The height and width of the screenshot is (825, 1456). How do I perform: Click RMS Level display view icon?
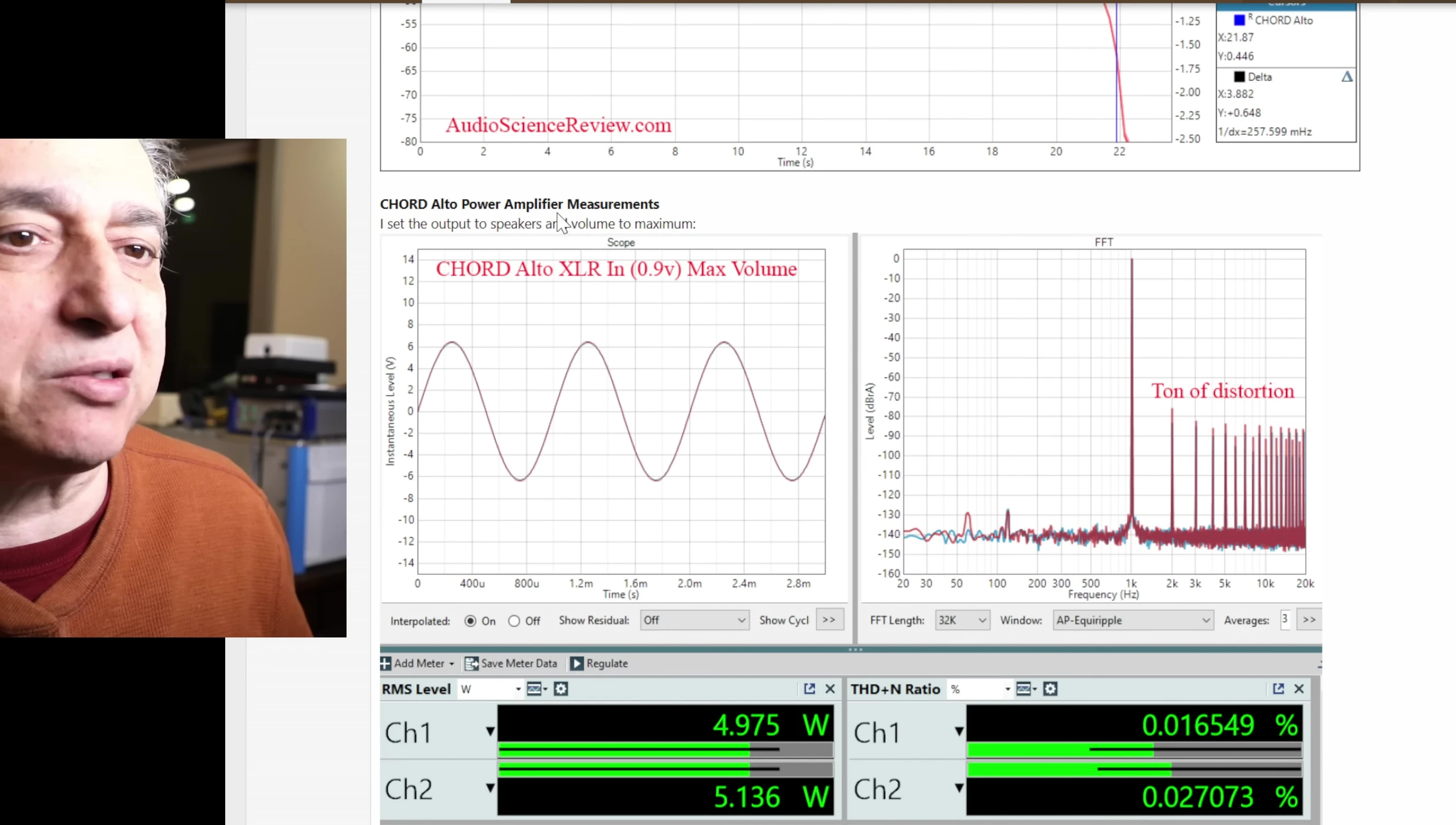click(x=536, y=689)
